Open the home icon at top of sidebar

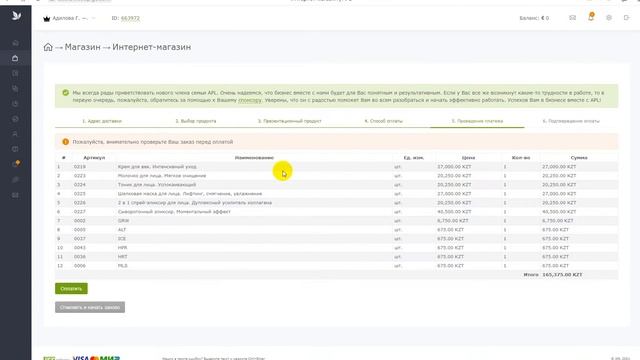pos(16,43)
